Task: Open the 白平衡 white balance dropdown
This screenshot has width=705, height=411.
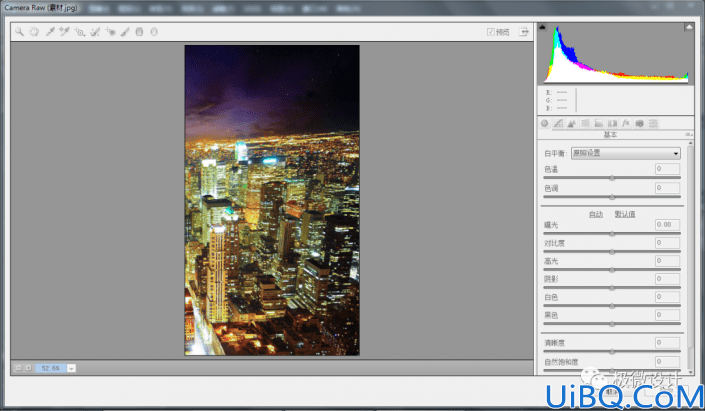Action: click(x=625, y=153)
